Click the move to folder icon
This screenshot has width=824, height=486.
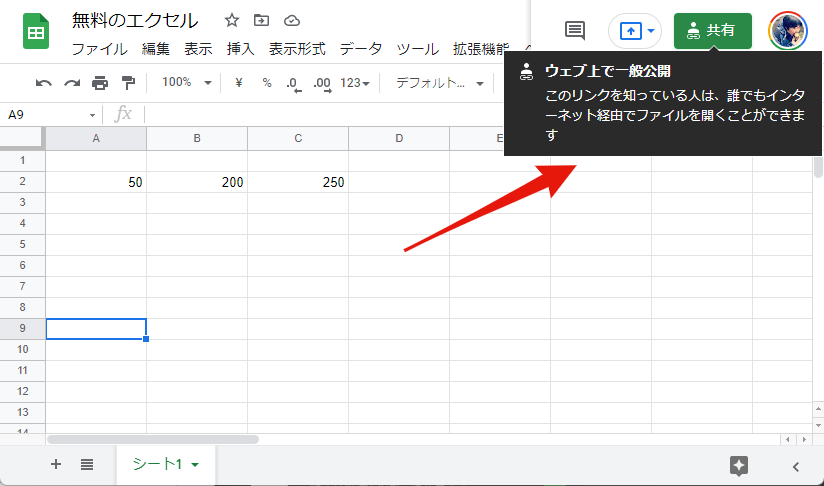coord(261,20)
